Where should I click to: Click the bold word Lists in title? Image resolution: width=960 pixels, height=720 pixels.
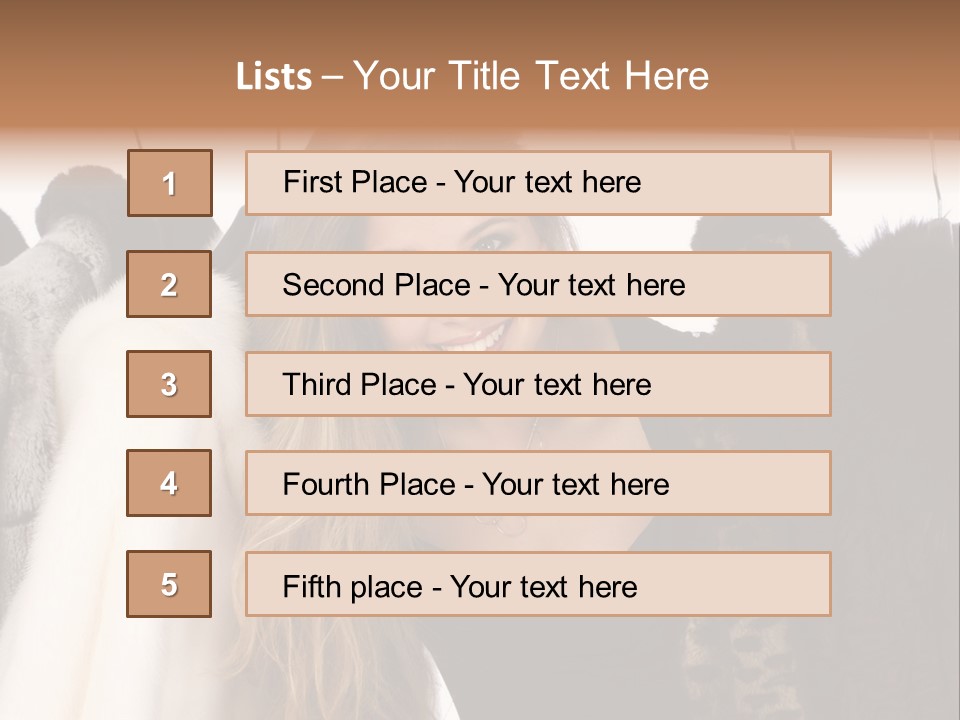click(274, 76)
